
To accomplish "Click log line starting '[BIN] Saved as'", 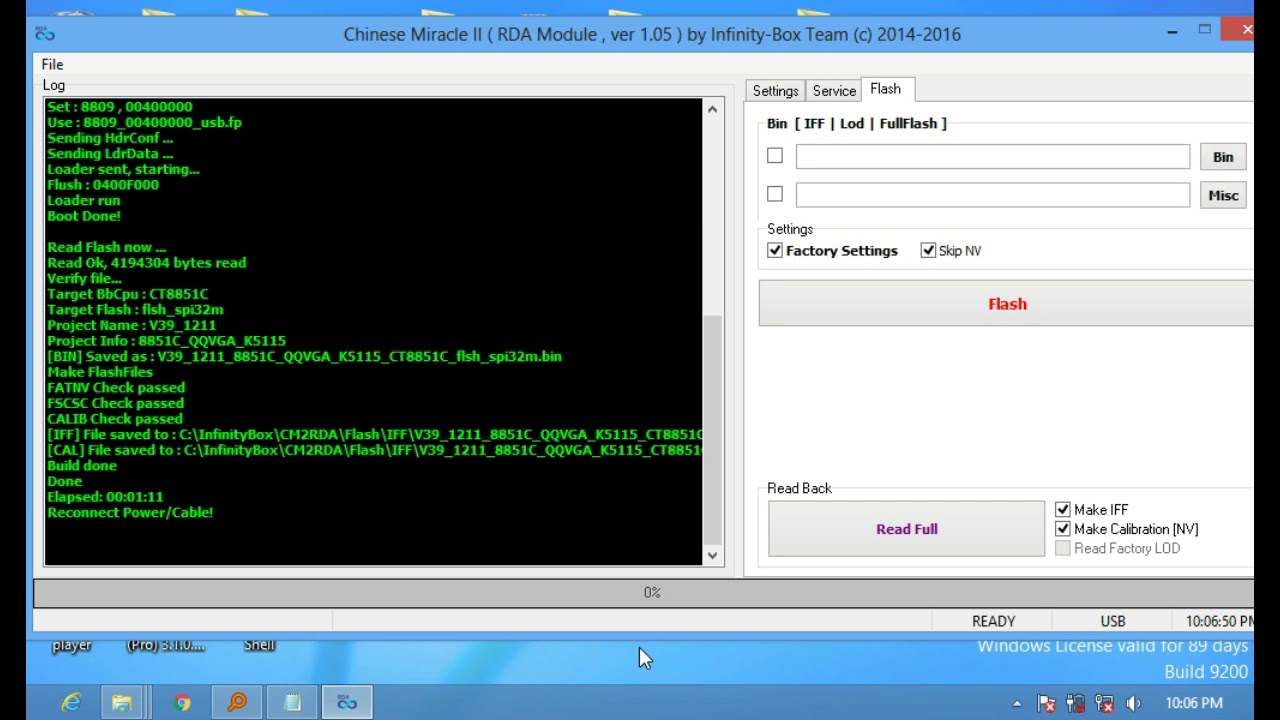I will 304,356.
